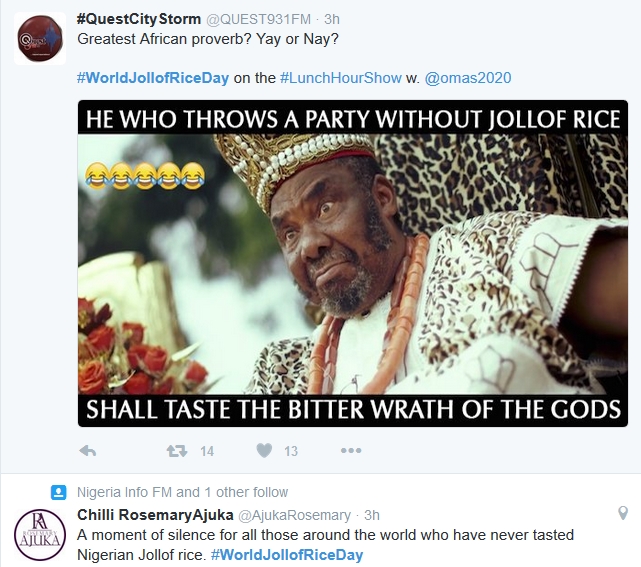Click the @AjukaRosemary handle

(x=294, y=515)
